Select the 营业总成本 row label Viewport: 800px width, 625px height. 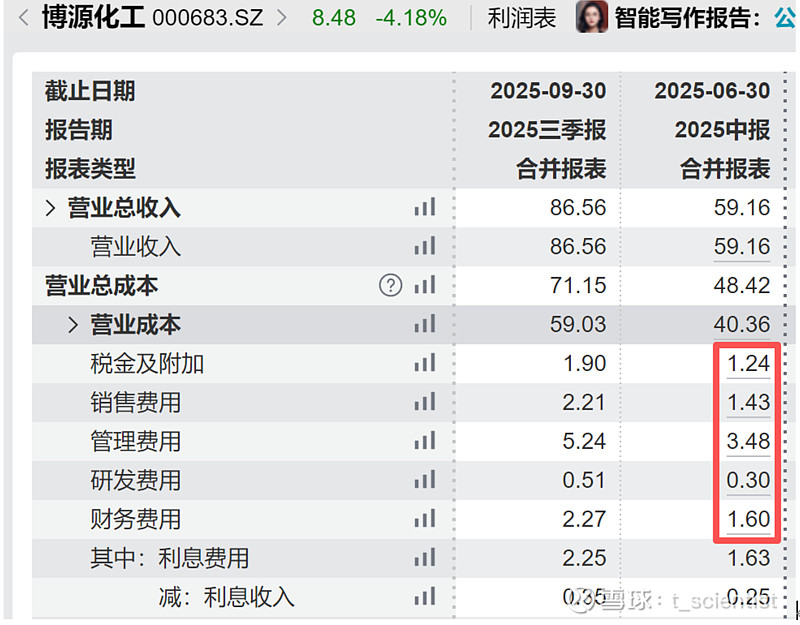tap(102, 285)
